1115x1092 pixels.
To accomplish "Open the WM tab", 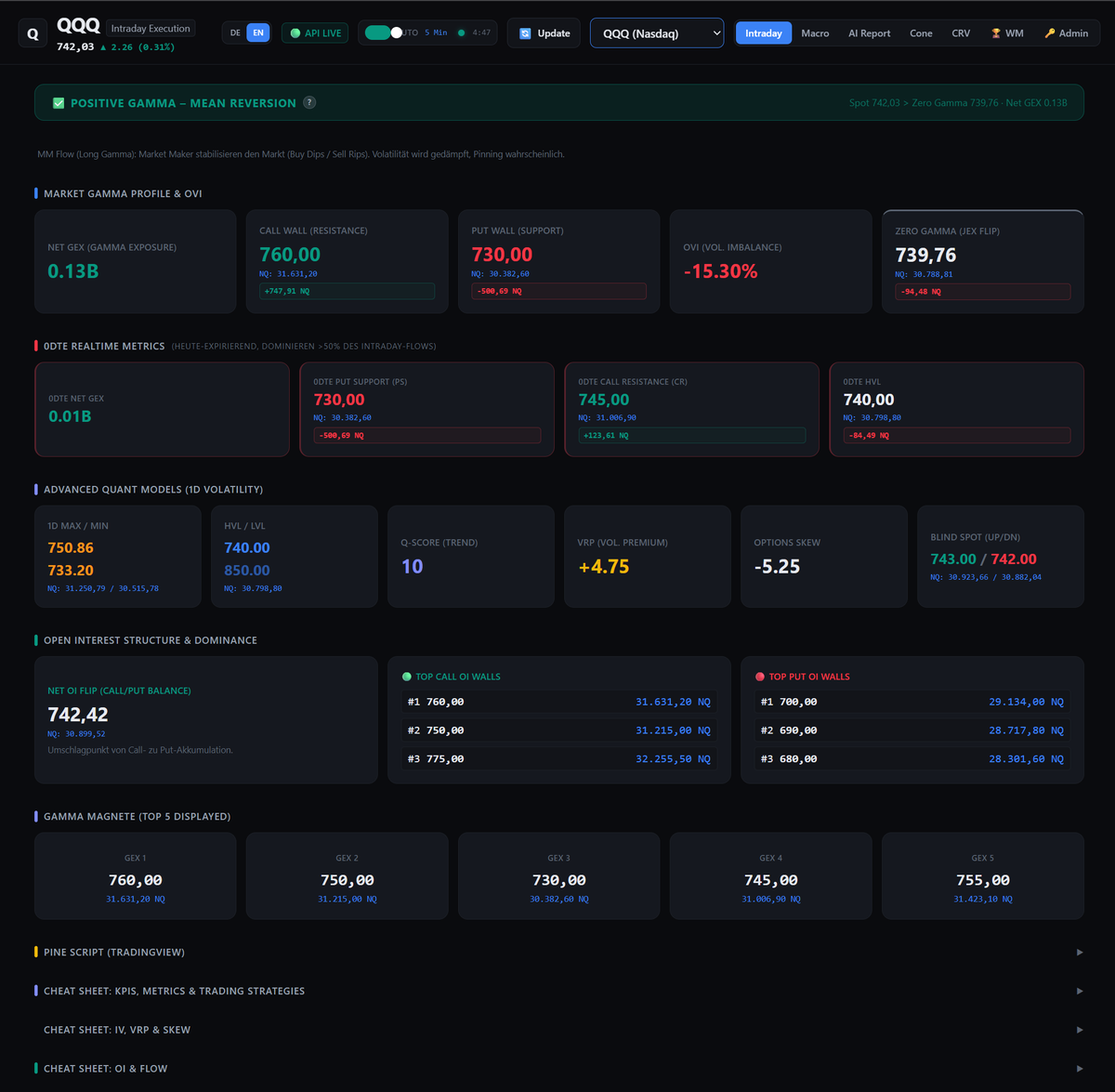I will click(x=1007, y=33).
